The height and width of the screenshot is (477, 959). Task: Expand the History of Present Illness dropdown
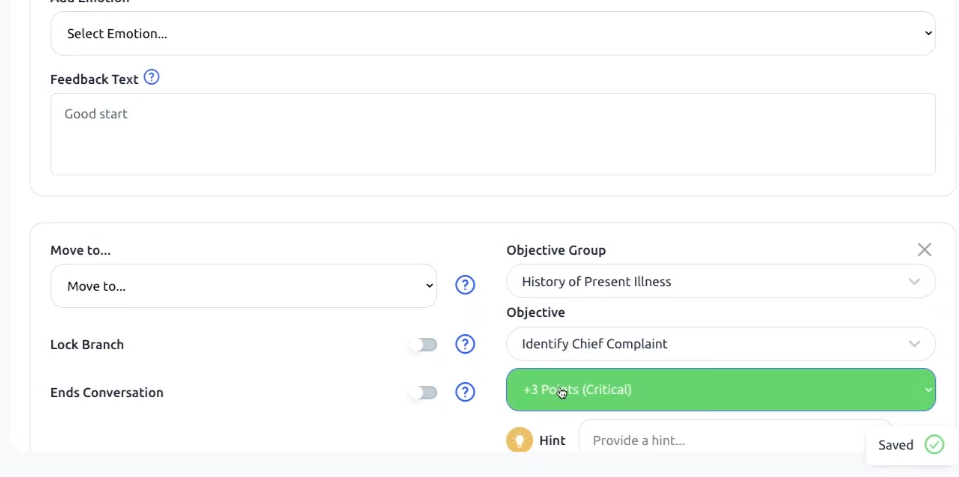[x=720, y=282]
